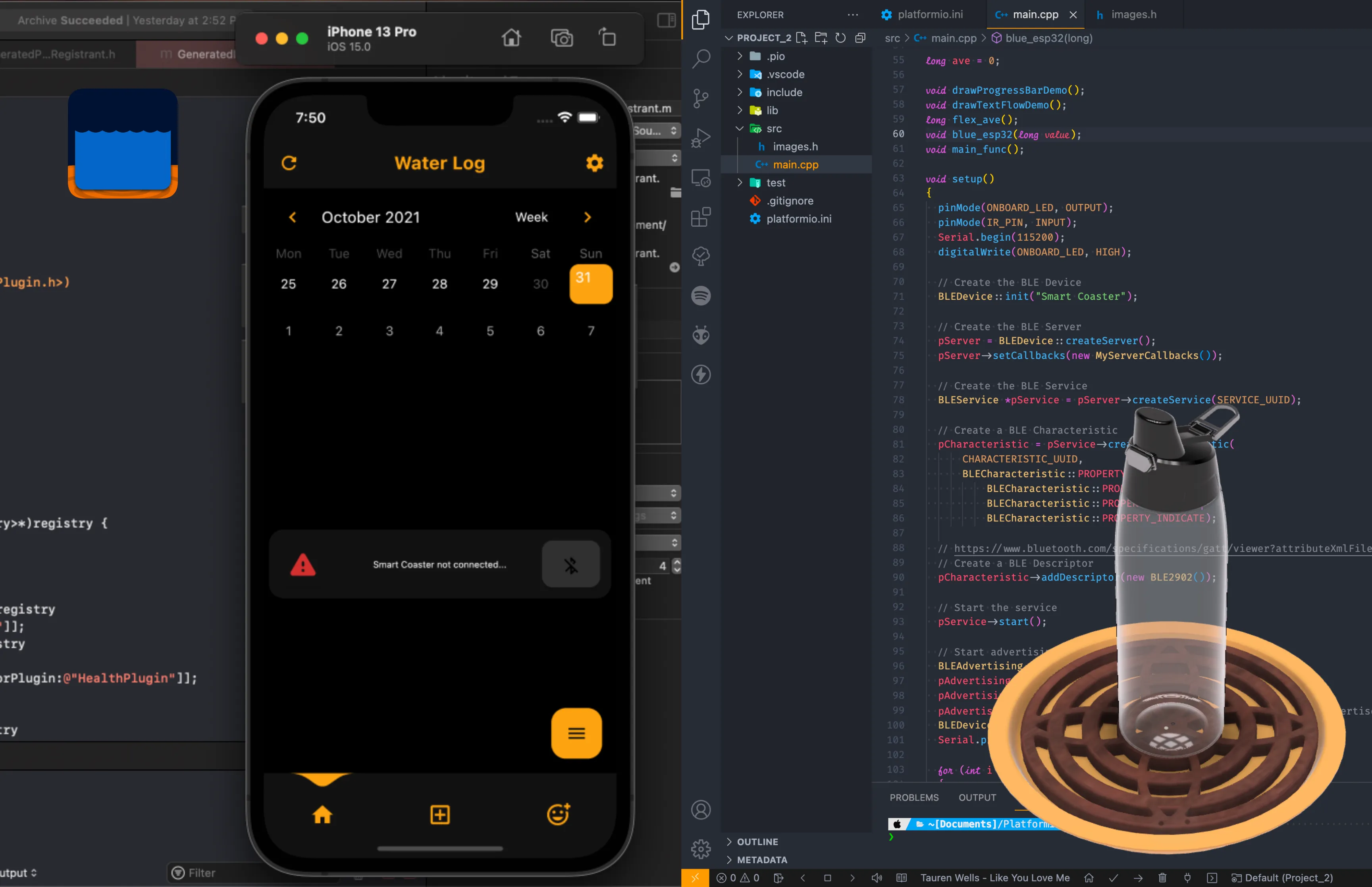Image resolution: width=1372 pixels, height=887 pixels.
Task: Toggle the Week calendar view
Action: [531, 217]
